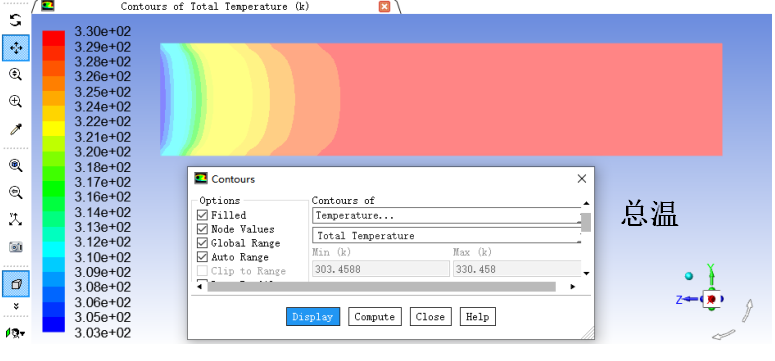
Task: Click the axis orientation tool icon
Action: pyautogui.click(x=16, y=219)
